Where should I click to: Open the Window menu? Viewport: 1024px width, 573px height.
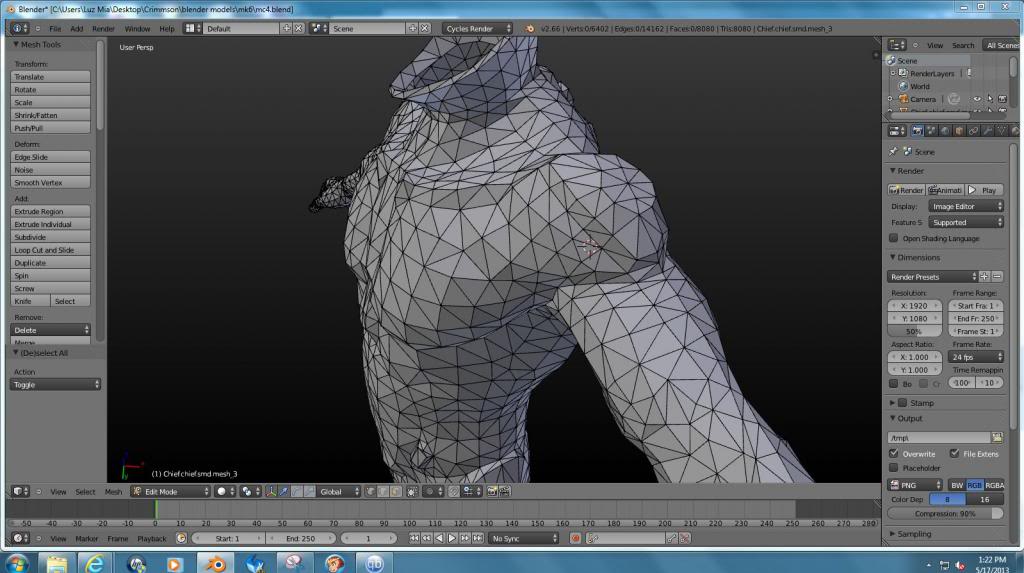(x=137, y=29)
